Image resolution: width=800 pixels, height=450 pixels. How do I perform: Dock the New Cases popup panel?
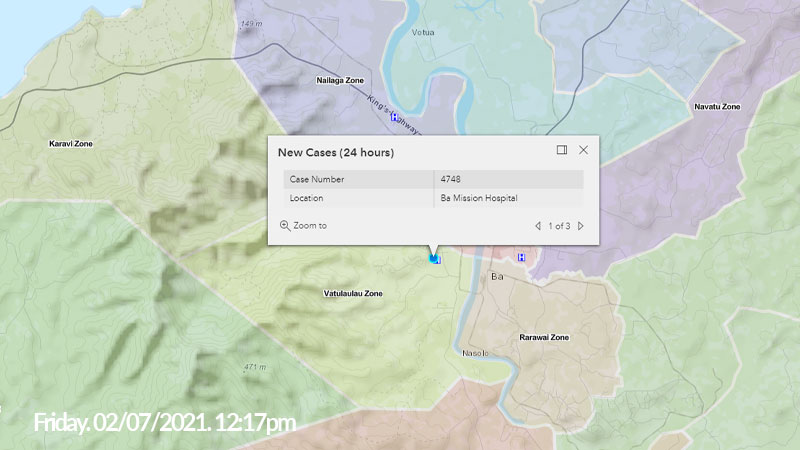pyautogui.click(x=562, y=150)
